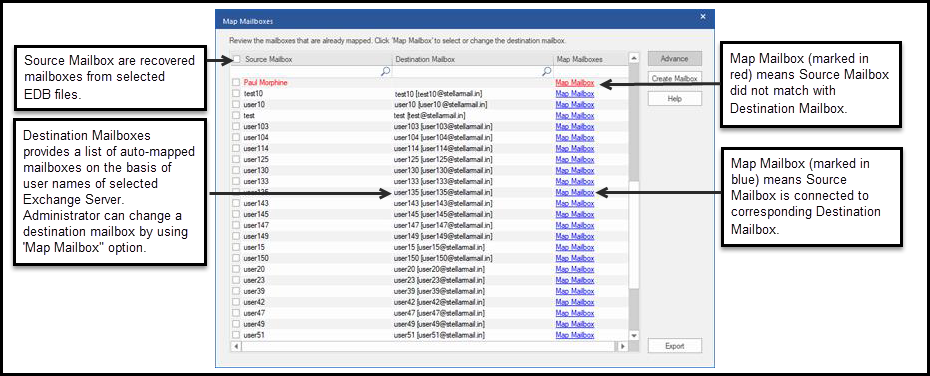Click Map Mailbox link for user49 row
Screen dimensions: 930x376
pyautogui.click(x=575, y=324)
